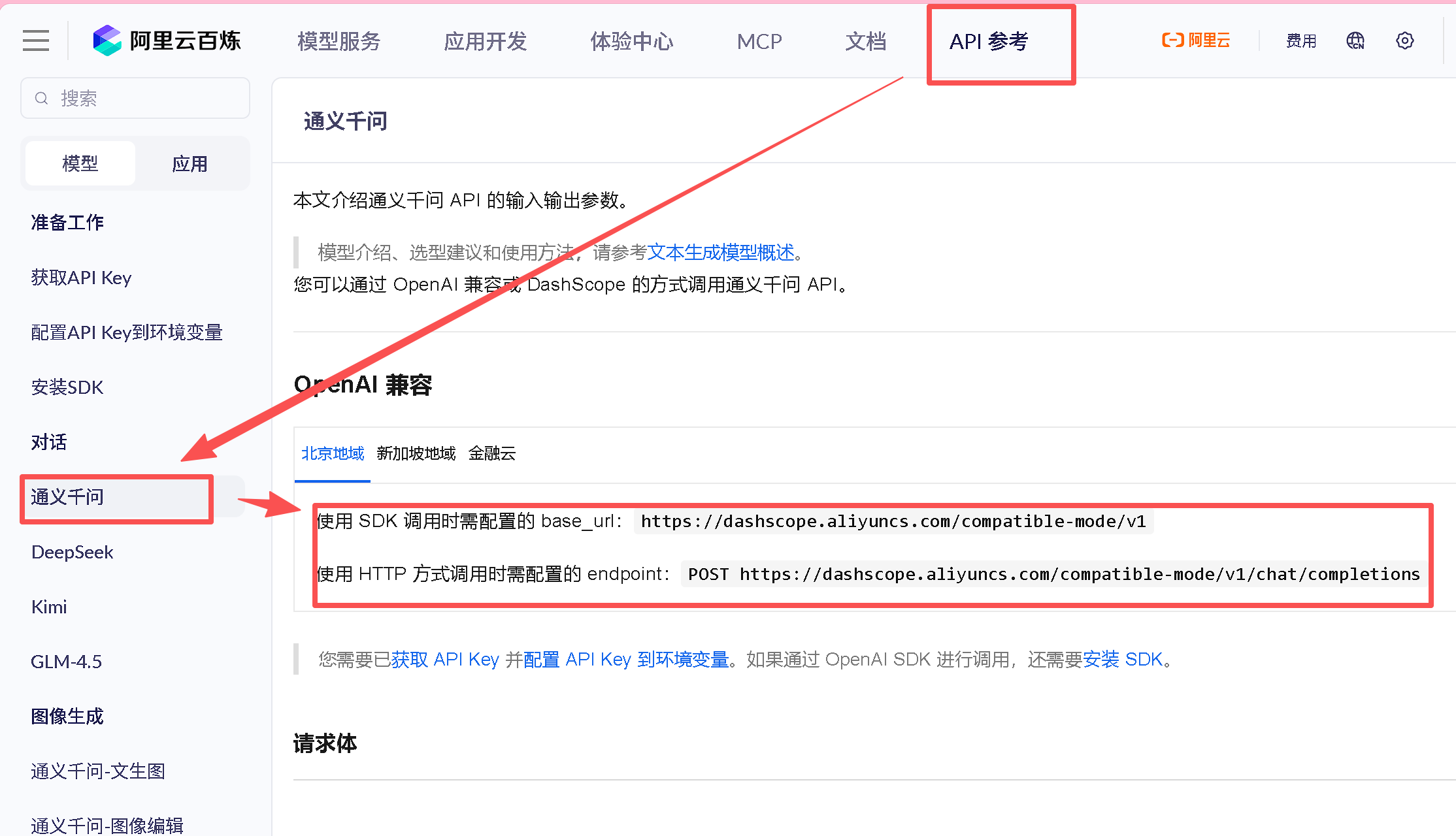
Task: Select the 北京地域 tab
Action: click(332, 453)
